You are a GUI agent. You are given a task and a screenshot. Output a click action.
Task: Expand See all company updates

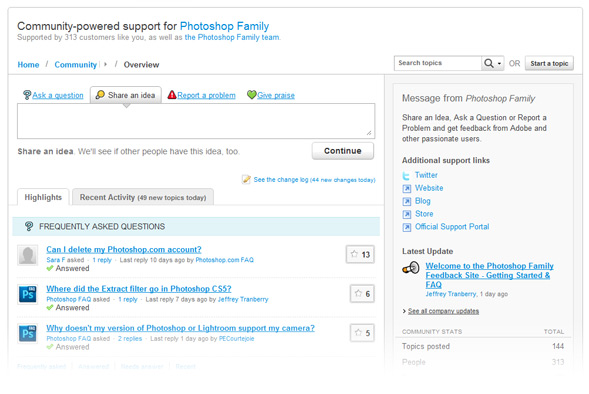tap(443, 311)
